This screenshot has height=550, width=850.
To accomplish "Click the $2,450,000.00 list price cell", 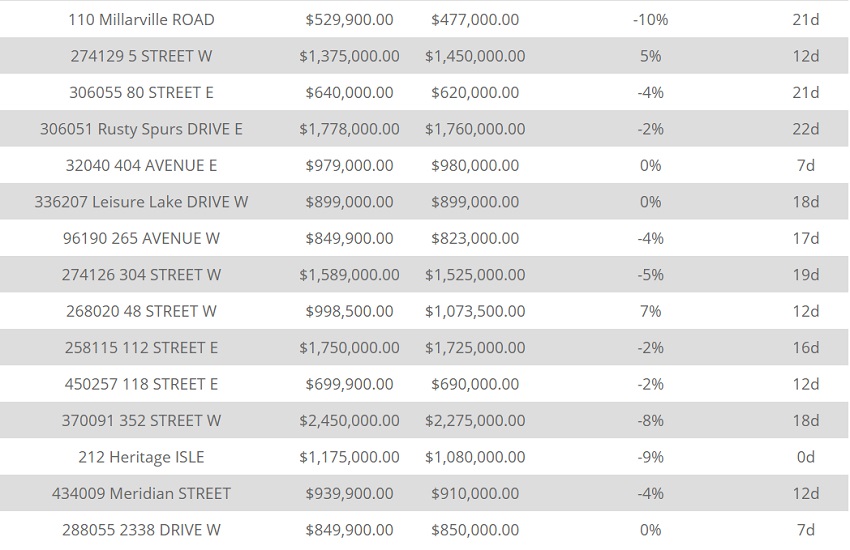I will (x=349, y=421).
